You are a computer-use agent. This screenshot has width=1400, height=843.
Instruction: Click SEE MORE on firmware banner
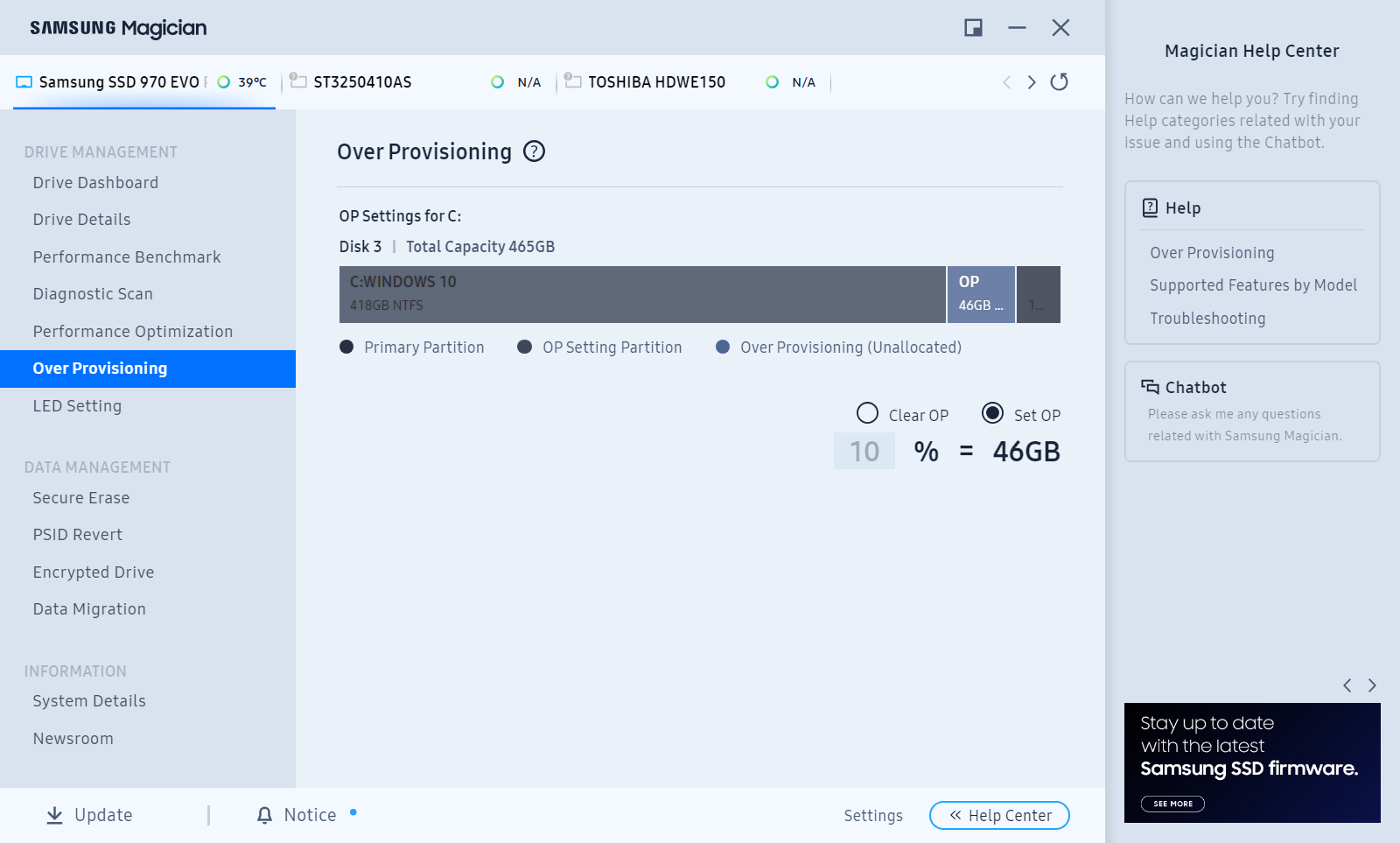point(1172,804)
